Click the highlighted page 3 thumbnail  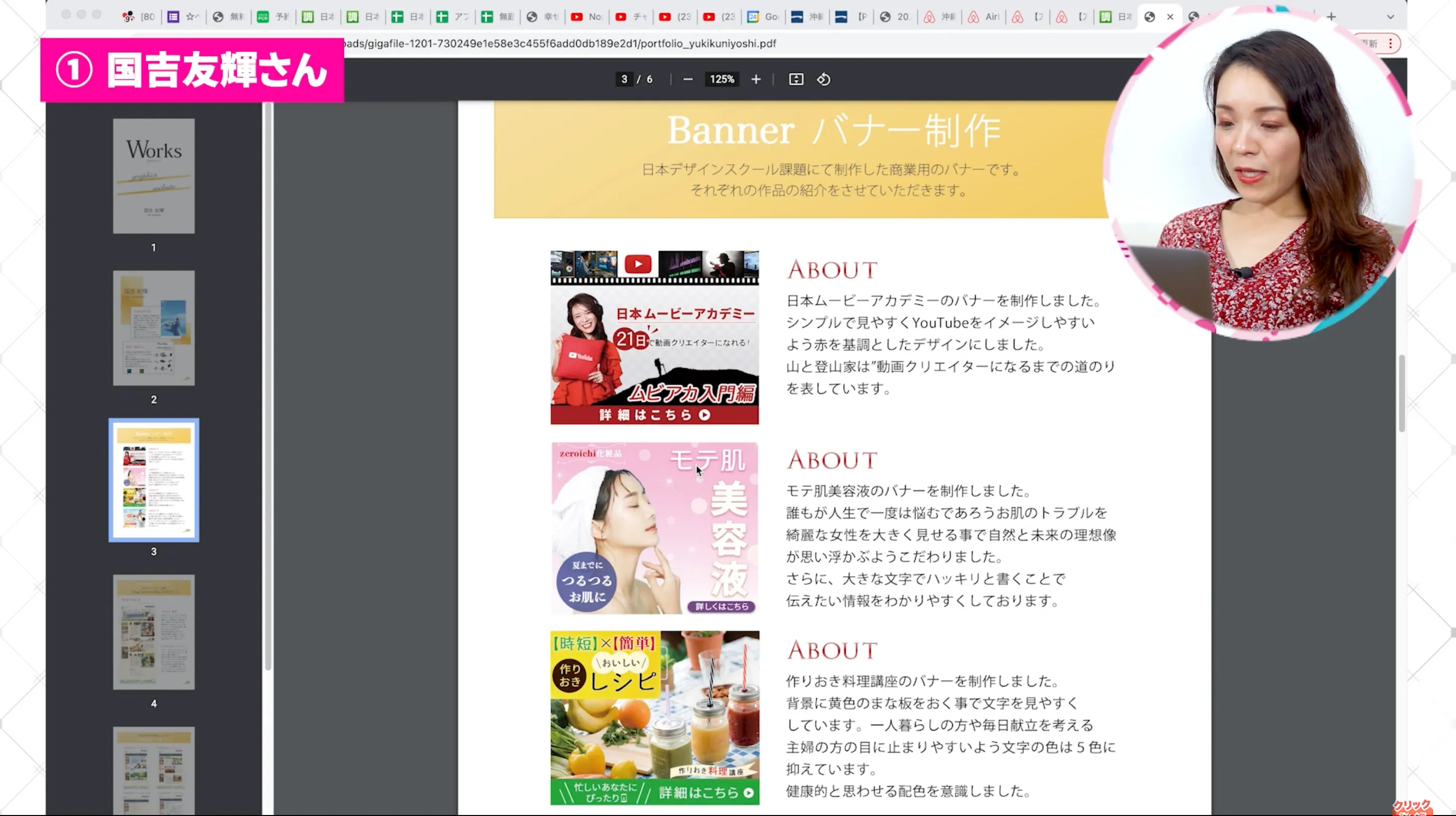(x=154, y=480)
